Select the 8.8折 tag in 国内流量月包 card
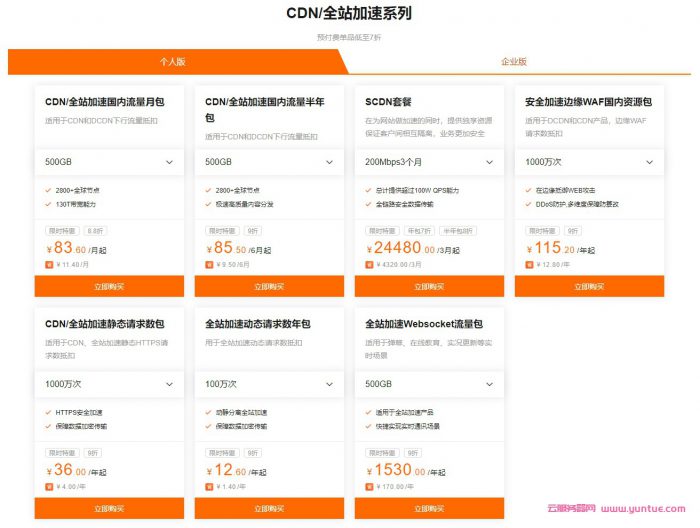Screen dimensions: 700x528 point(95,230)
